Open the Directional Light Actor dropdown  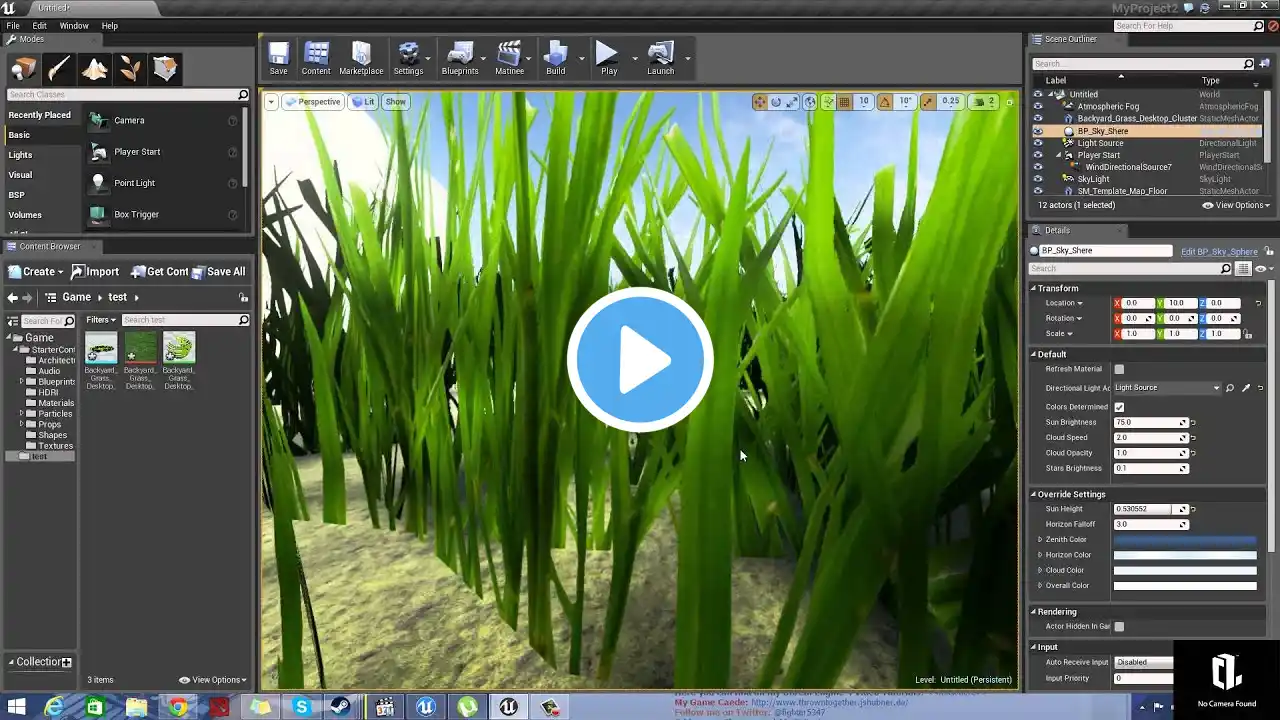pyautogui.click(x=1167, y=388)
